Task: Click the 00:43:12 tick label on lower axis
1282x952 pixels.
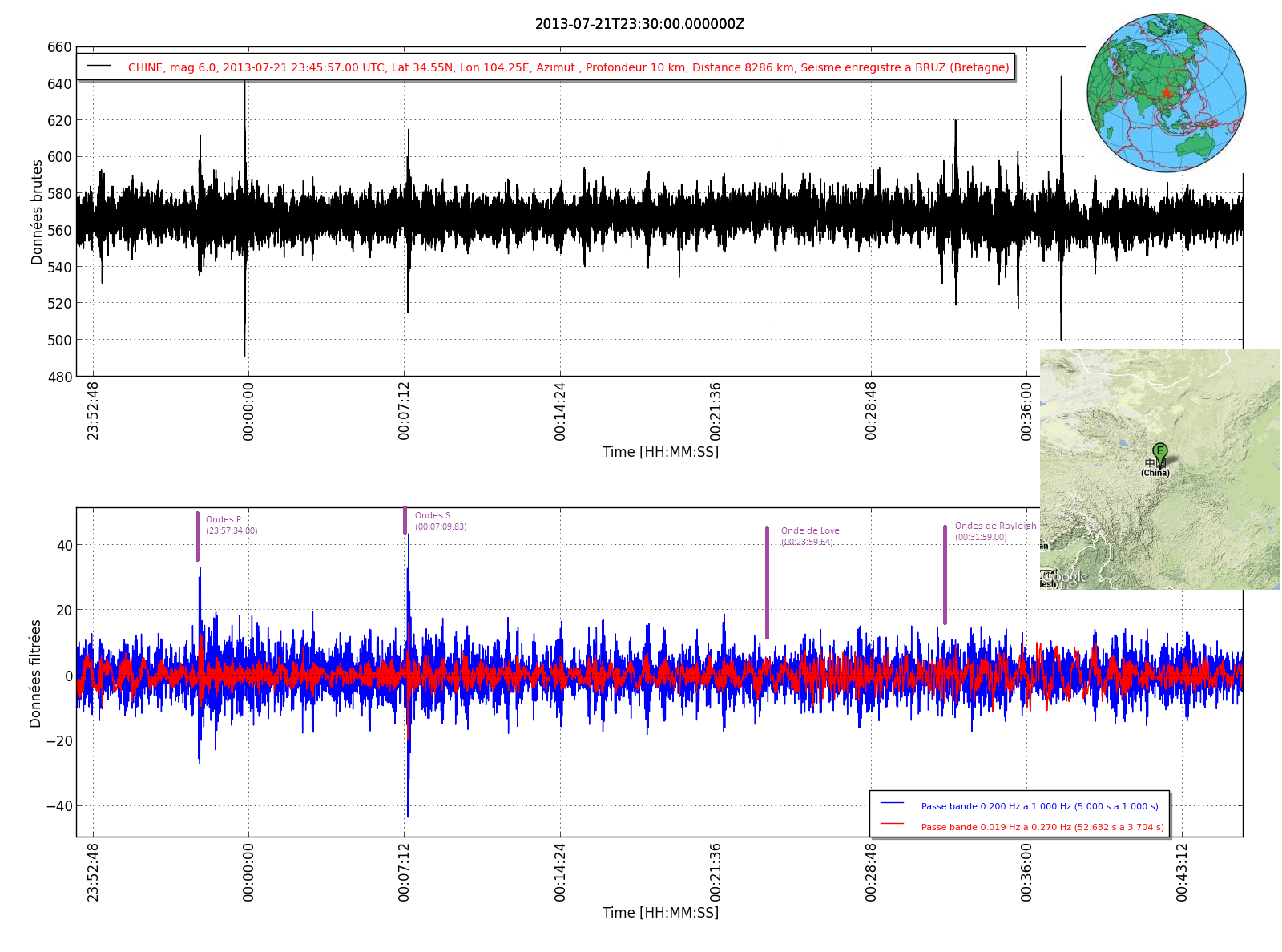Action: point(1182,872)
